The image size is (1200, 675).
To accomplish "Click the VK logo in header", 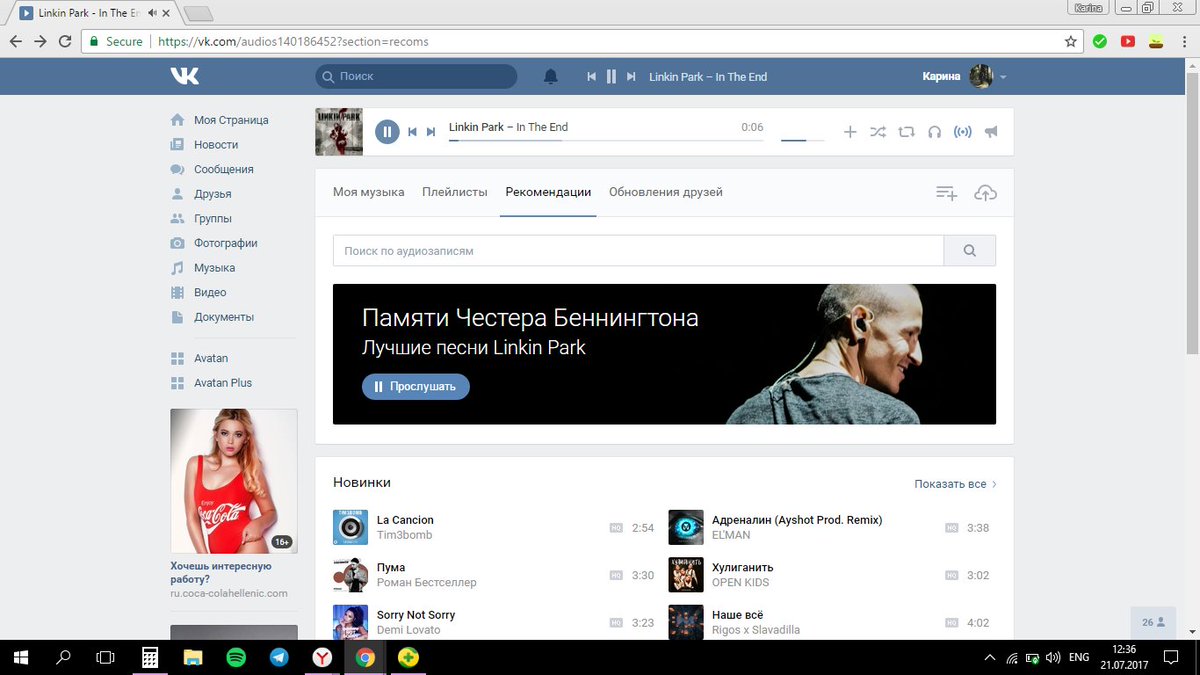I will (184, 76).
